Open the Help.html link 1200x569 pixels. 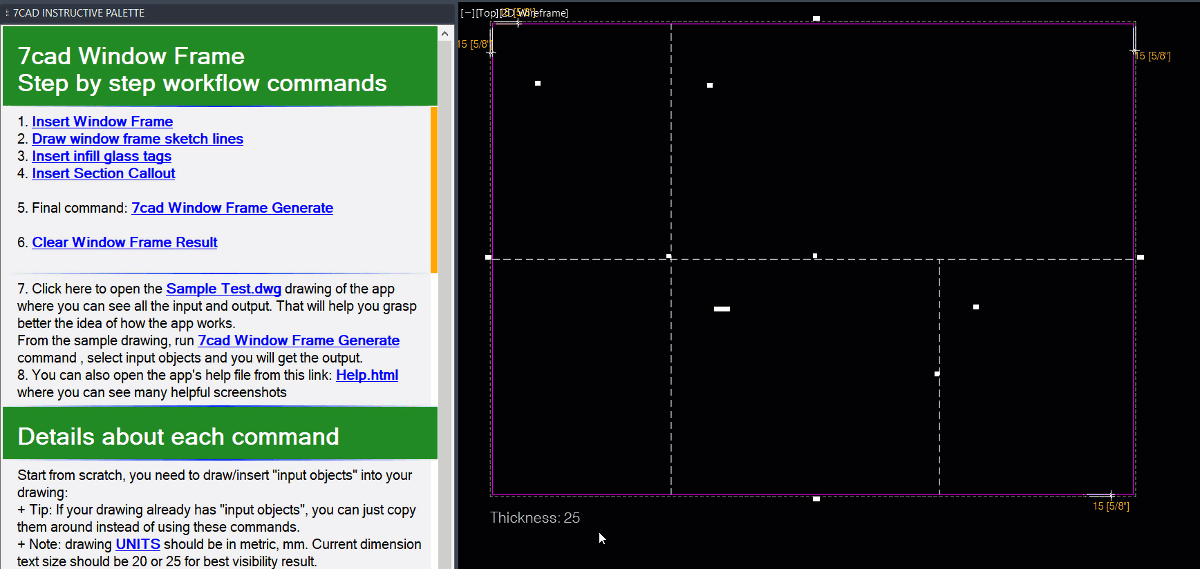[367, 375]
